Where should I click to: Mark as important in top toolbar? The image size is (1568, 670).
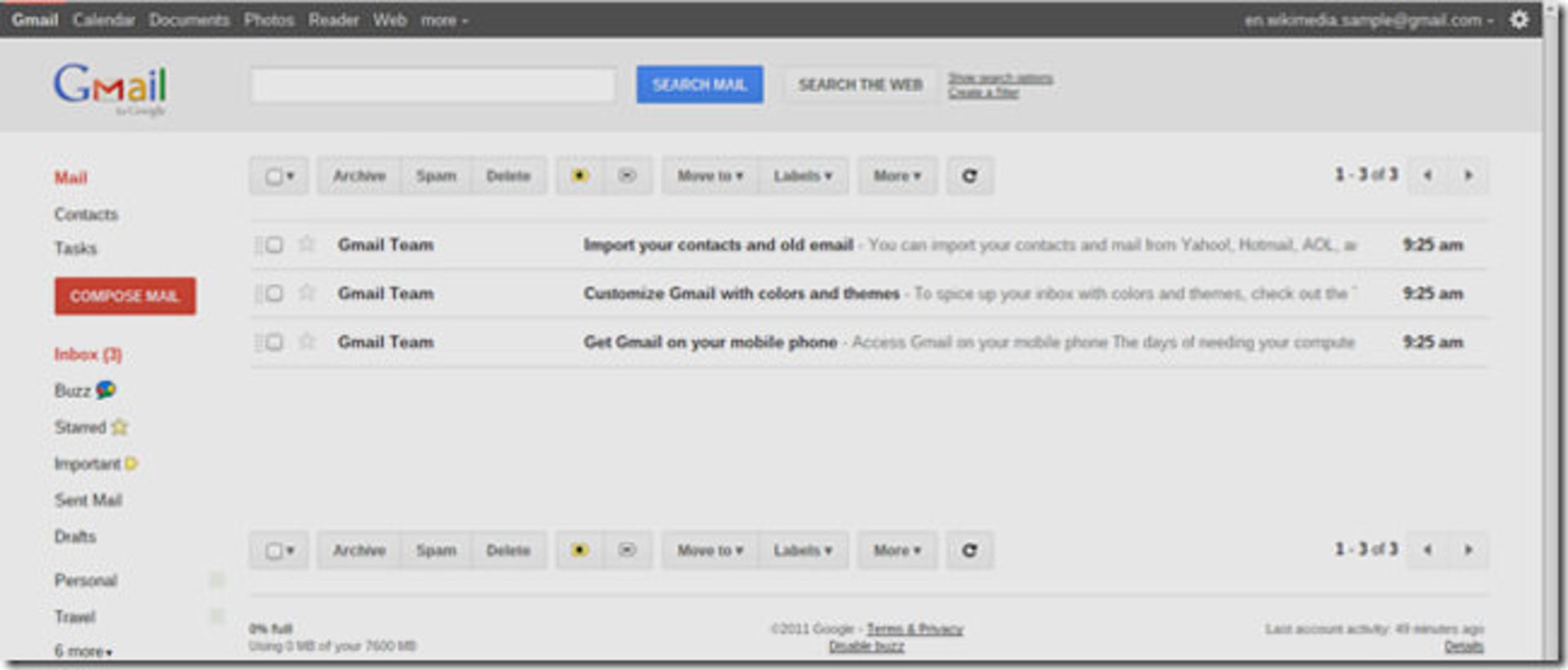(580, 175)
